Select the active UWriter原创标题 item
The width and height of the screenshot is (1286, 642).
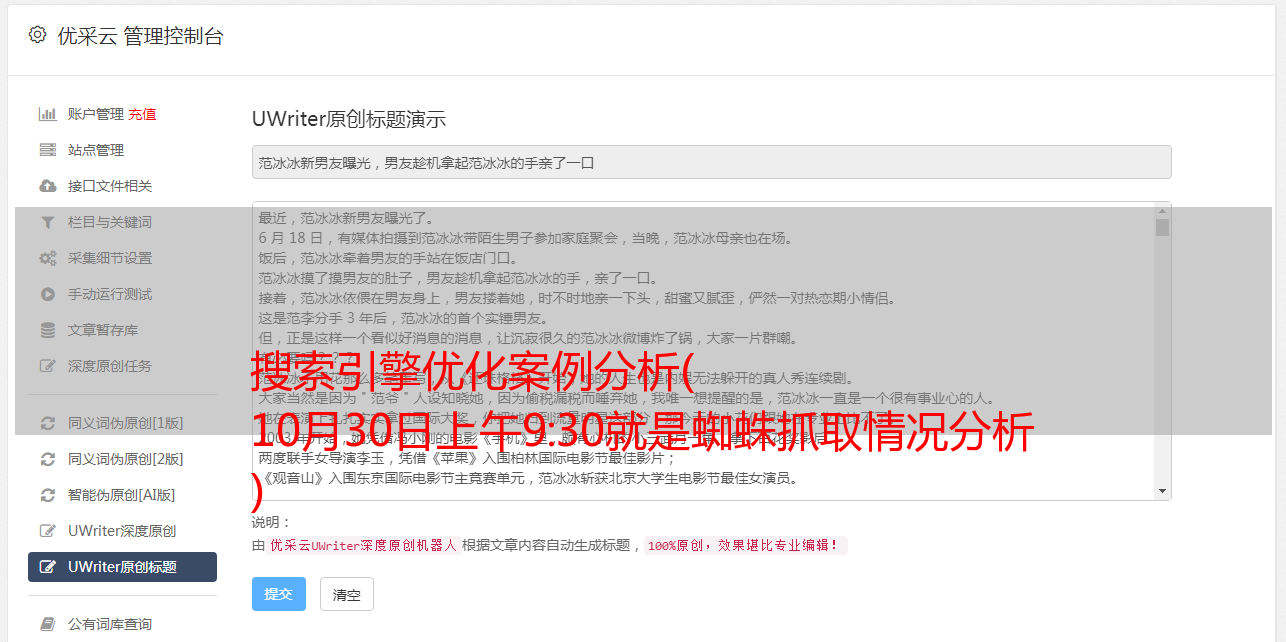(x=122, y=567)
